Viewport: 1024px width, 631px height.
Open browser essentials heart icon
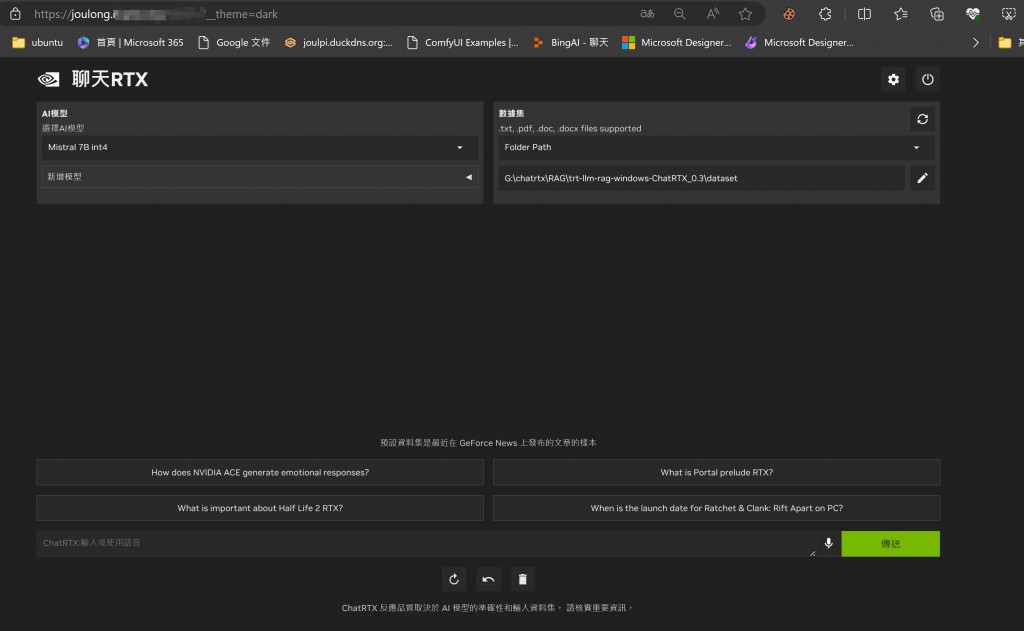click(x=972, y=14)
